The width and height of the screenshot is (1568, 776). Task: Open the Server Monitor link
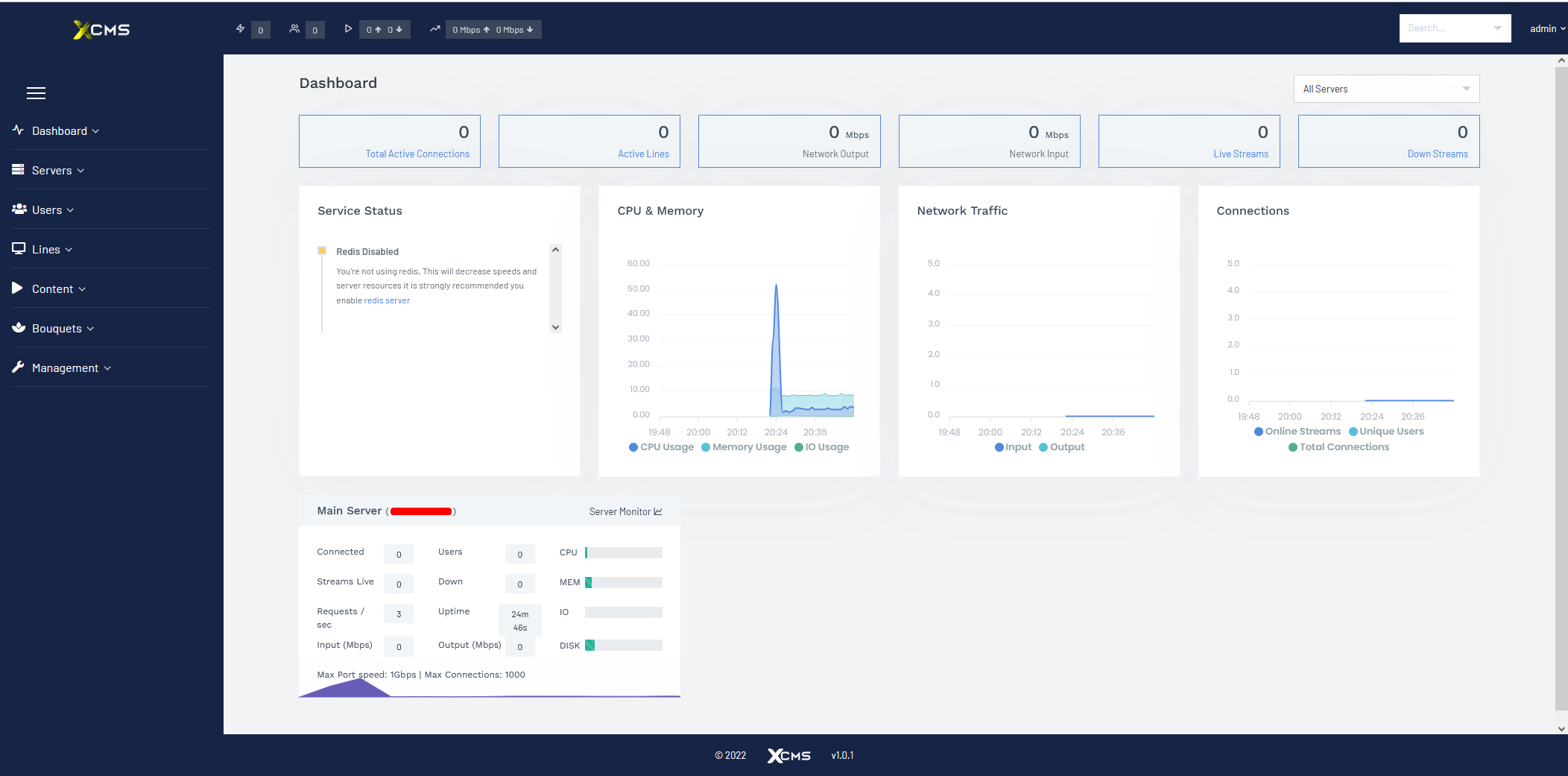coord(625,511)
